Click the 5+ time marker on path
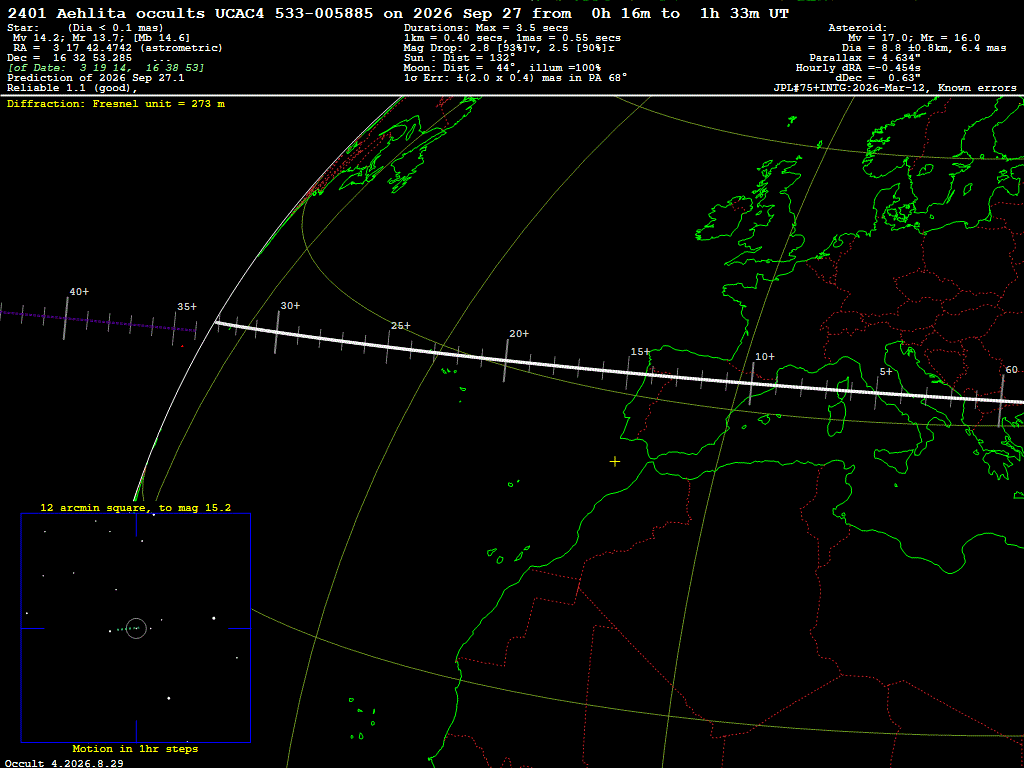Screen dimensions: 1024x768 tap(886, 372)
